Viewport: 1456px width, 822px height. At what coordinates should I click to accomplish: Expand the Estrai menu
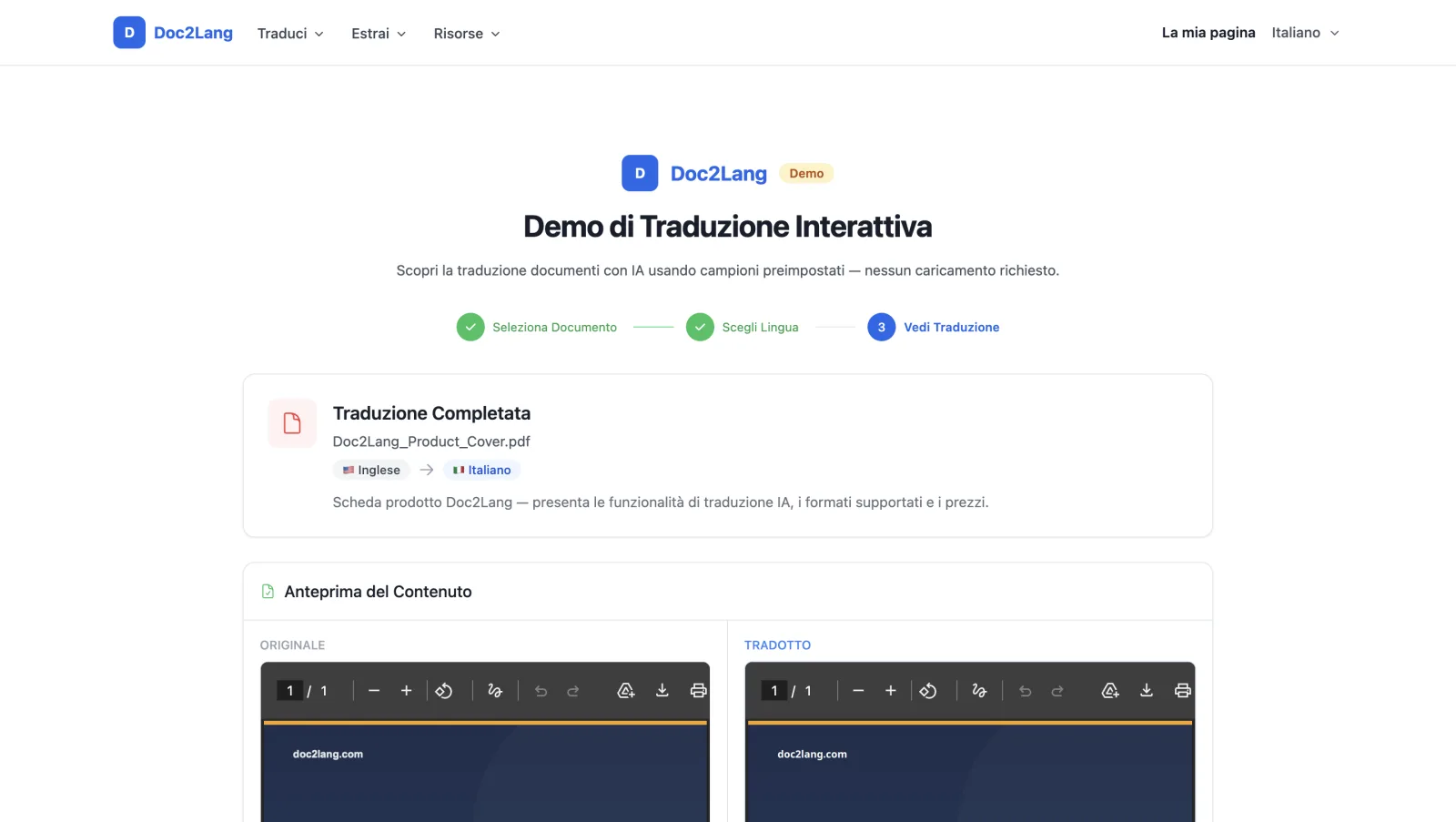[379, 34]
